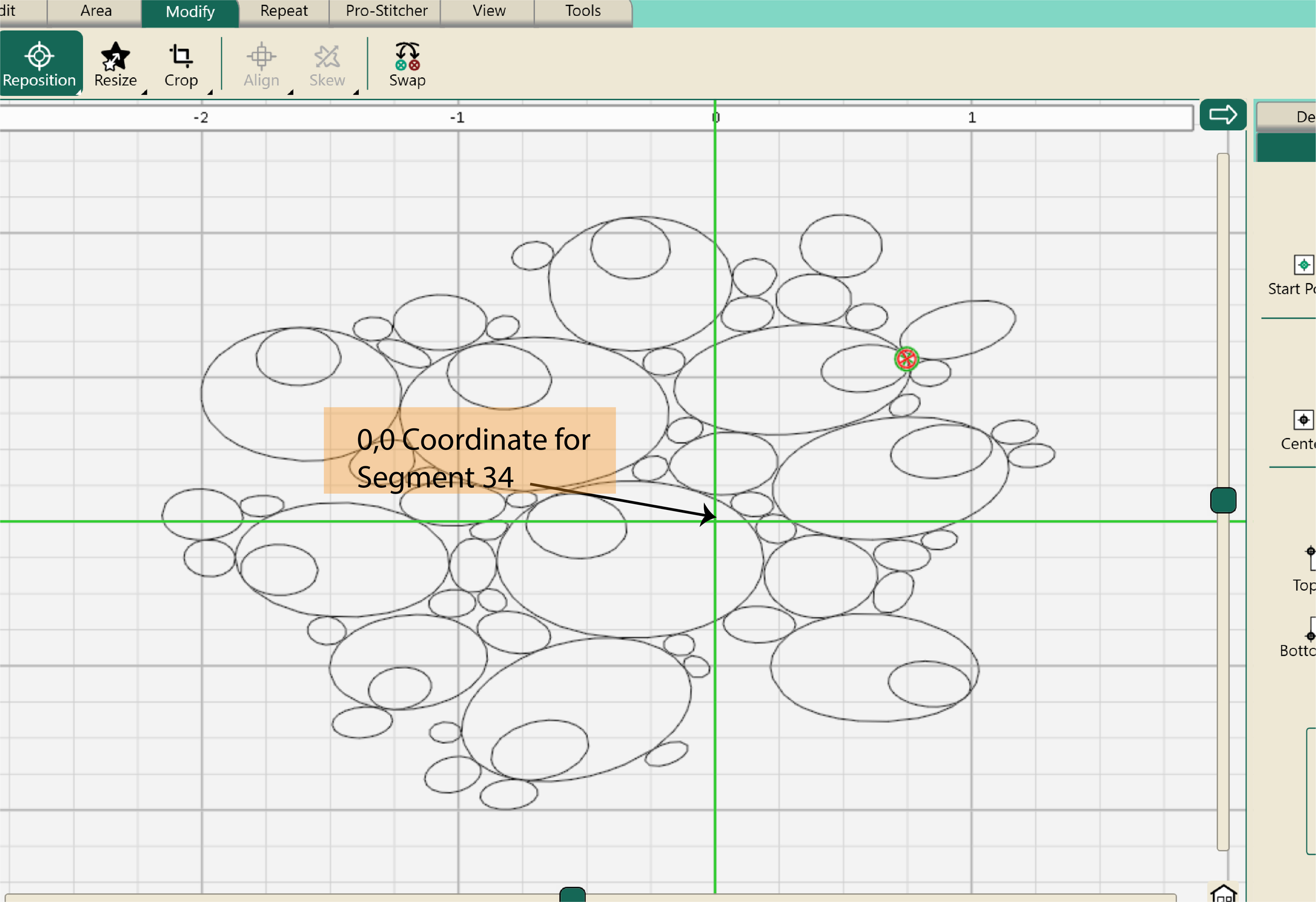Click the Swap start/end icon
The height and width of the screenshot is (902, 1316).
click(407, 56)
